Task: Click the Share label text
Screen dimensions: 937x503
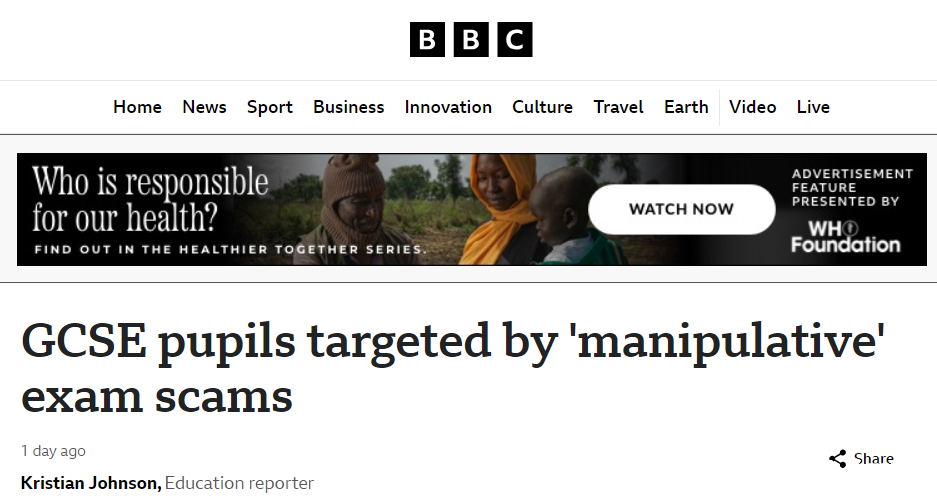Action: click(x=874, y=459)
